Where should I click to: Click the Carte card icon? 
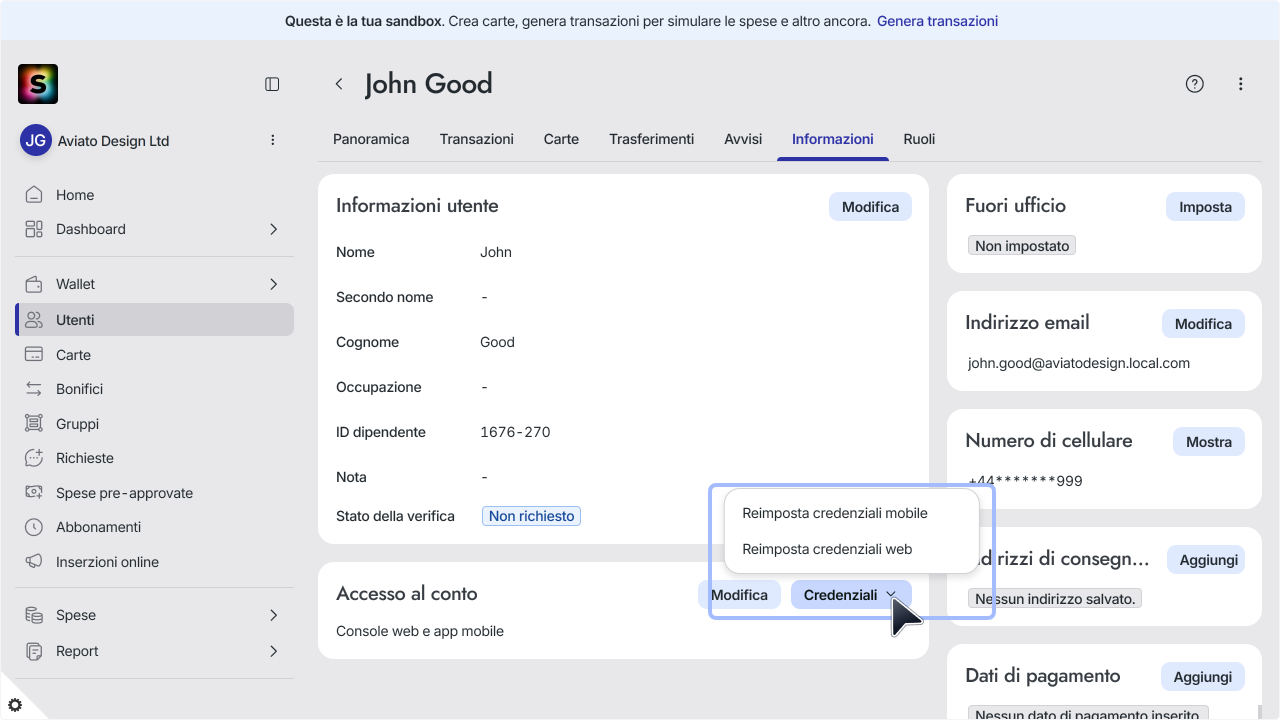34,355
